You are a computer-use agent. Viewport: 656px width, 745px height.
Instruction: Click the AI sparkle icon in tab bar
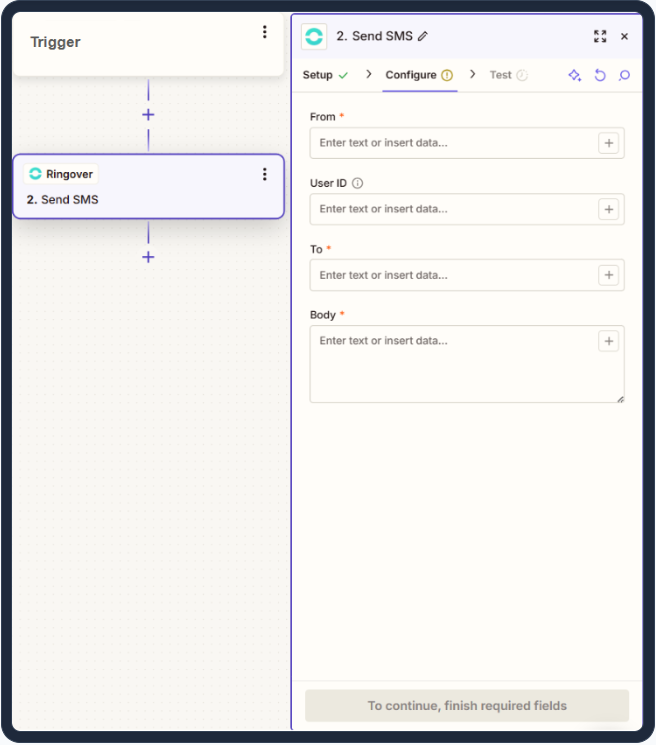tap(574, 75)
